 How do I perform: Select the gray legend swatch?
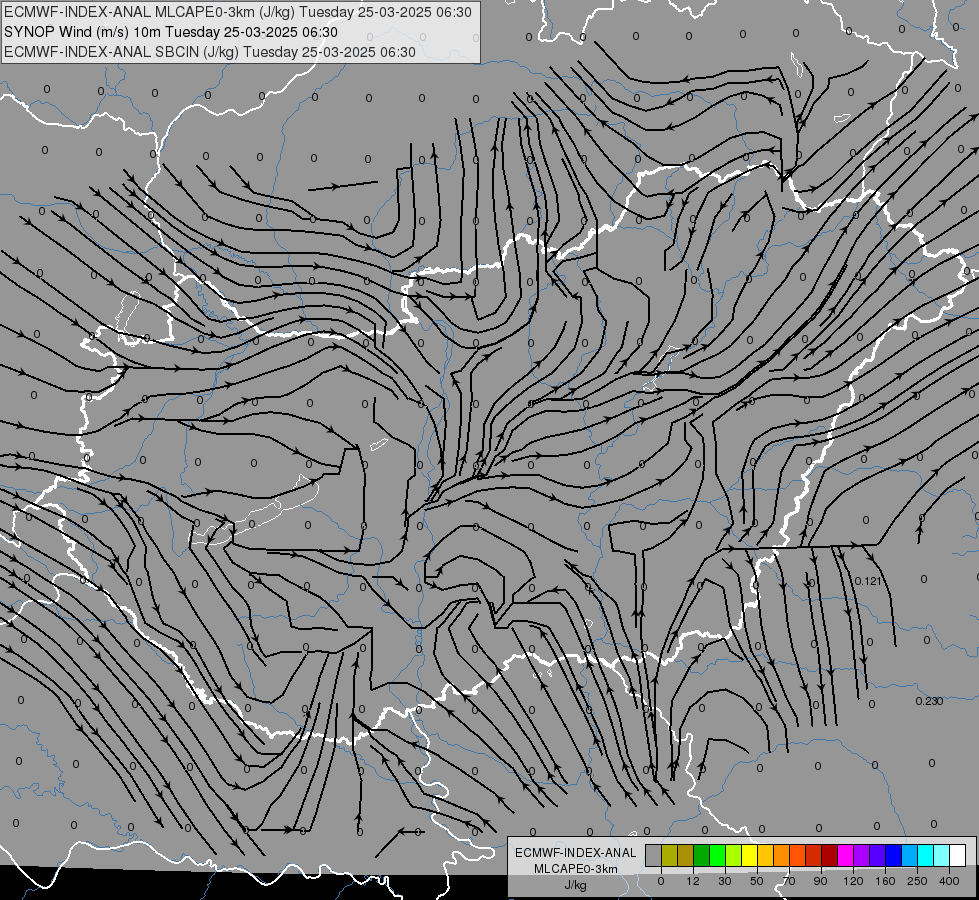[654, 856]
